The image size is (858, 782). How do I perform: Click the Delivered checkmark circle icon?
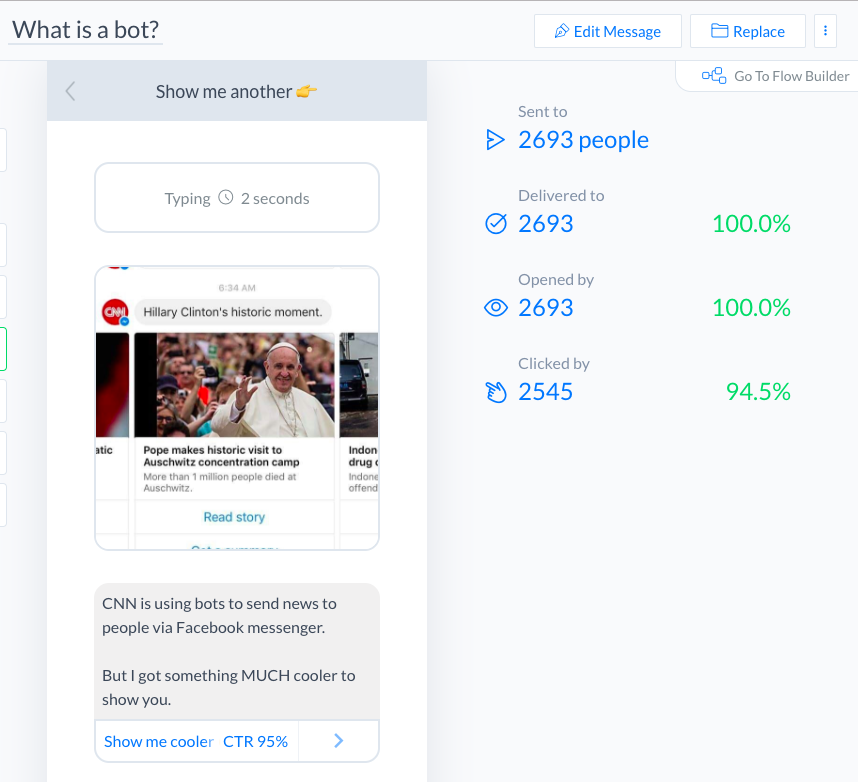tap(495, 224)
